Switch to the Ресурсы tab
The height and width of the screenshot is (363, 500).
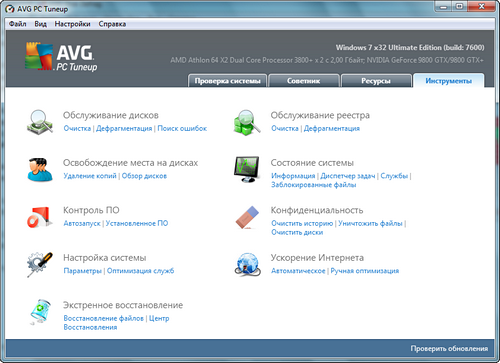pos(376,81)
